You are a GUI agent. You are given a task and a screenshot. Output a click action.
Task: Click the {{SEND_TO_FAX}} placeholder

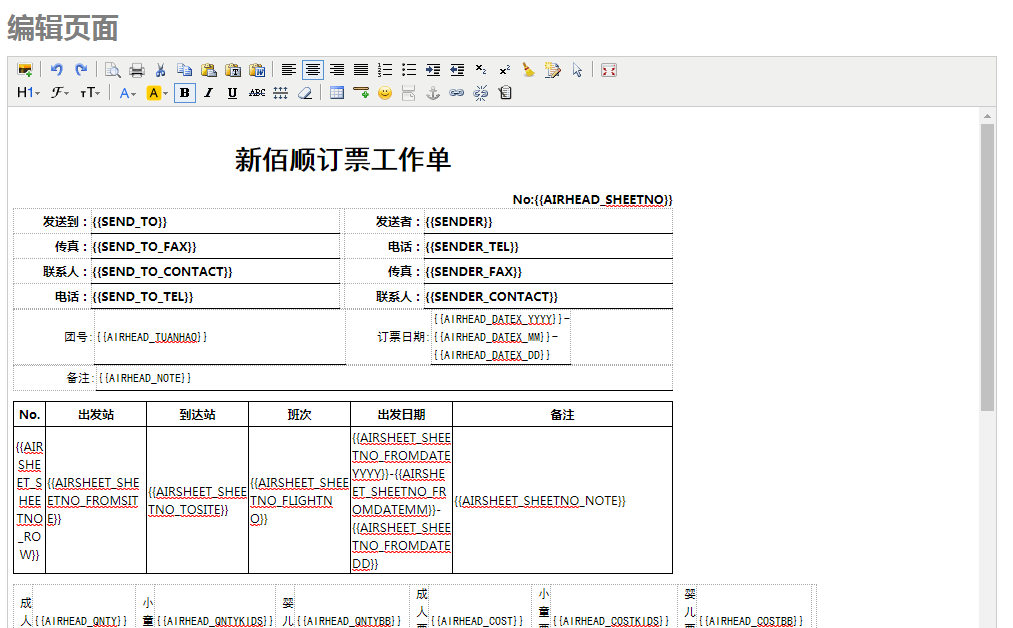[144, 247]
